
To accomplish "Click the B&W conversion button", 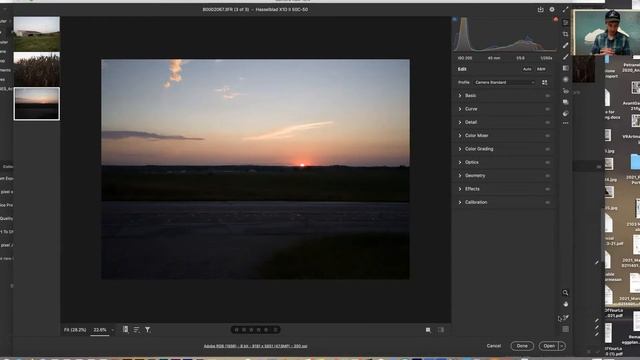I will [541, 69].
